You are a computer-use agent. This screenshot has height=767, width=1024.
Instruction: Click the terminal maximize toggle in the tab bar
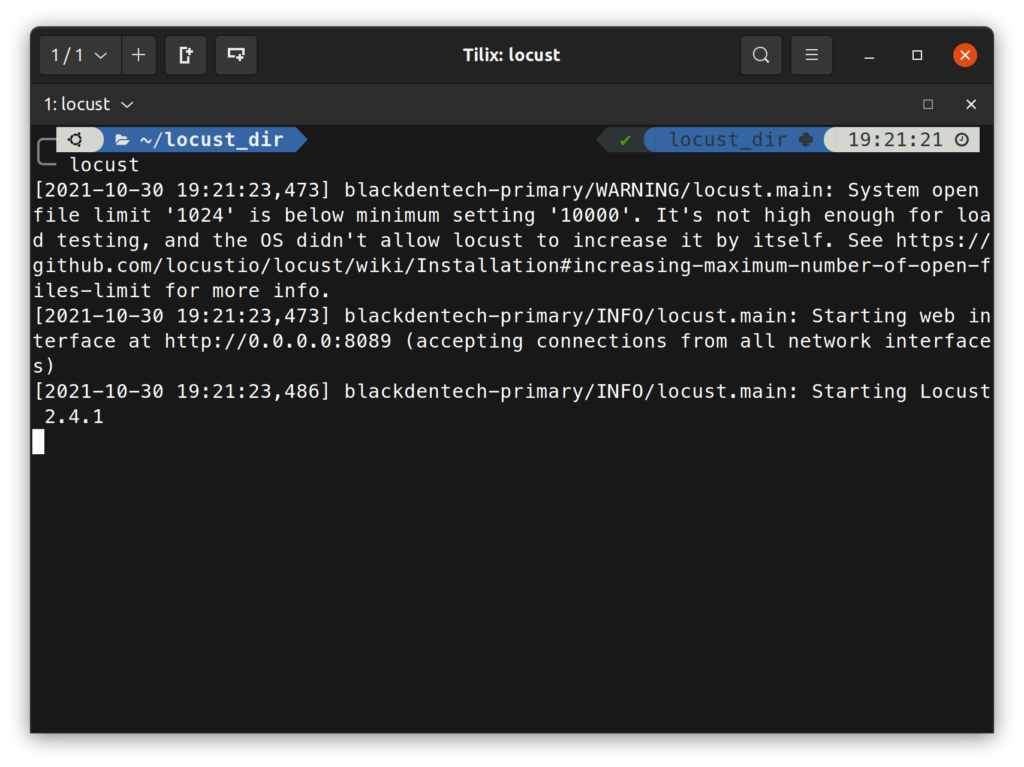[928, 104]
